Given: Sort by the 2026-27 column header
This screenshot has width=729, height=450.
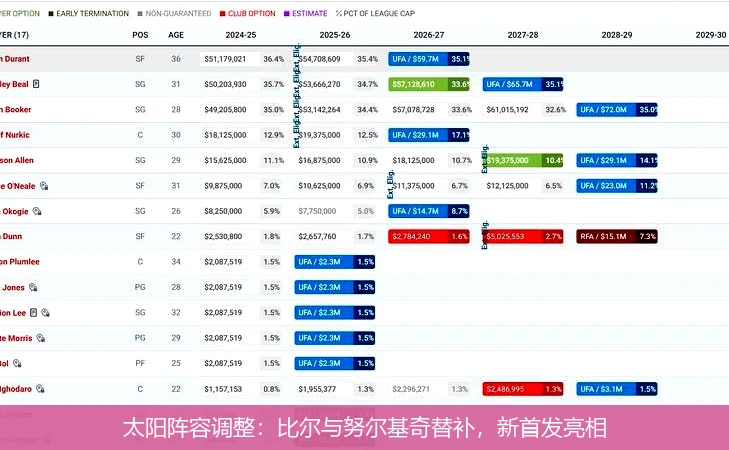Looking at the screenshot, I should pos(429,35).
